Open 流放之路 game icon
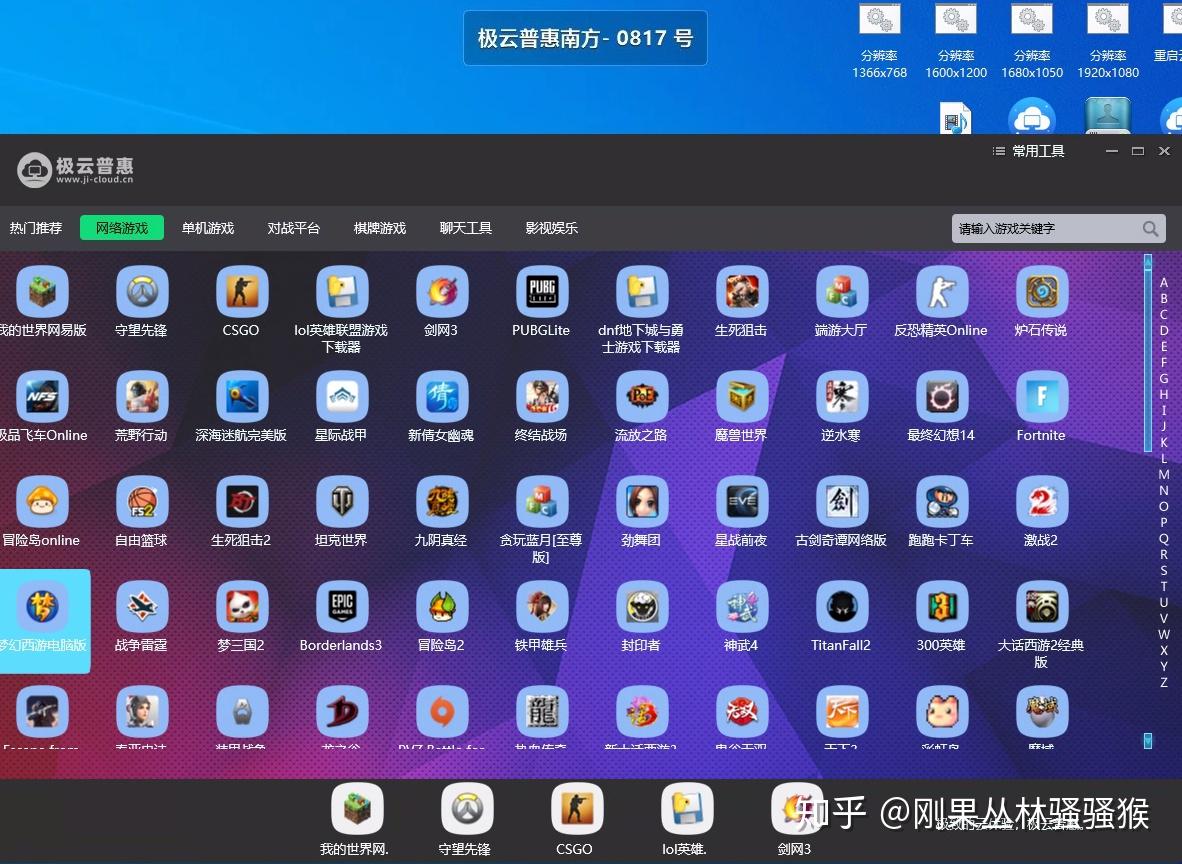 click(642, 397)
